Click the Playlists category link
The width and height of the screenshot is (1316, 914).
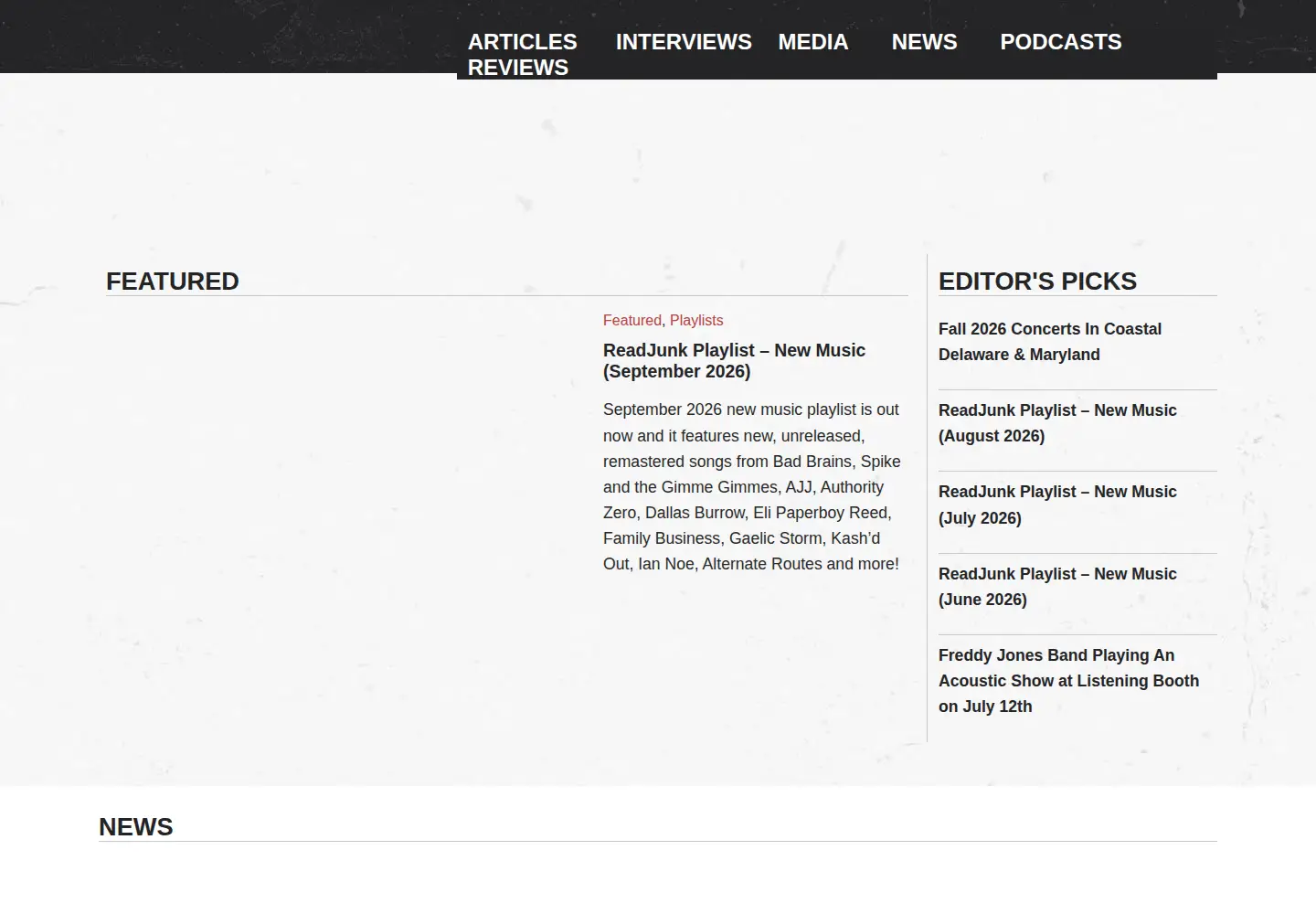(x=696, y=320)
